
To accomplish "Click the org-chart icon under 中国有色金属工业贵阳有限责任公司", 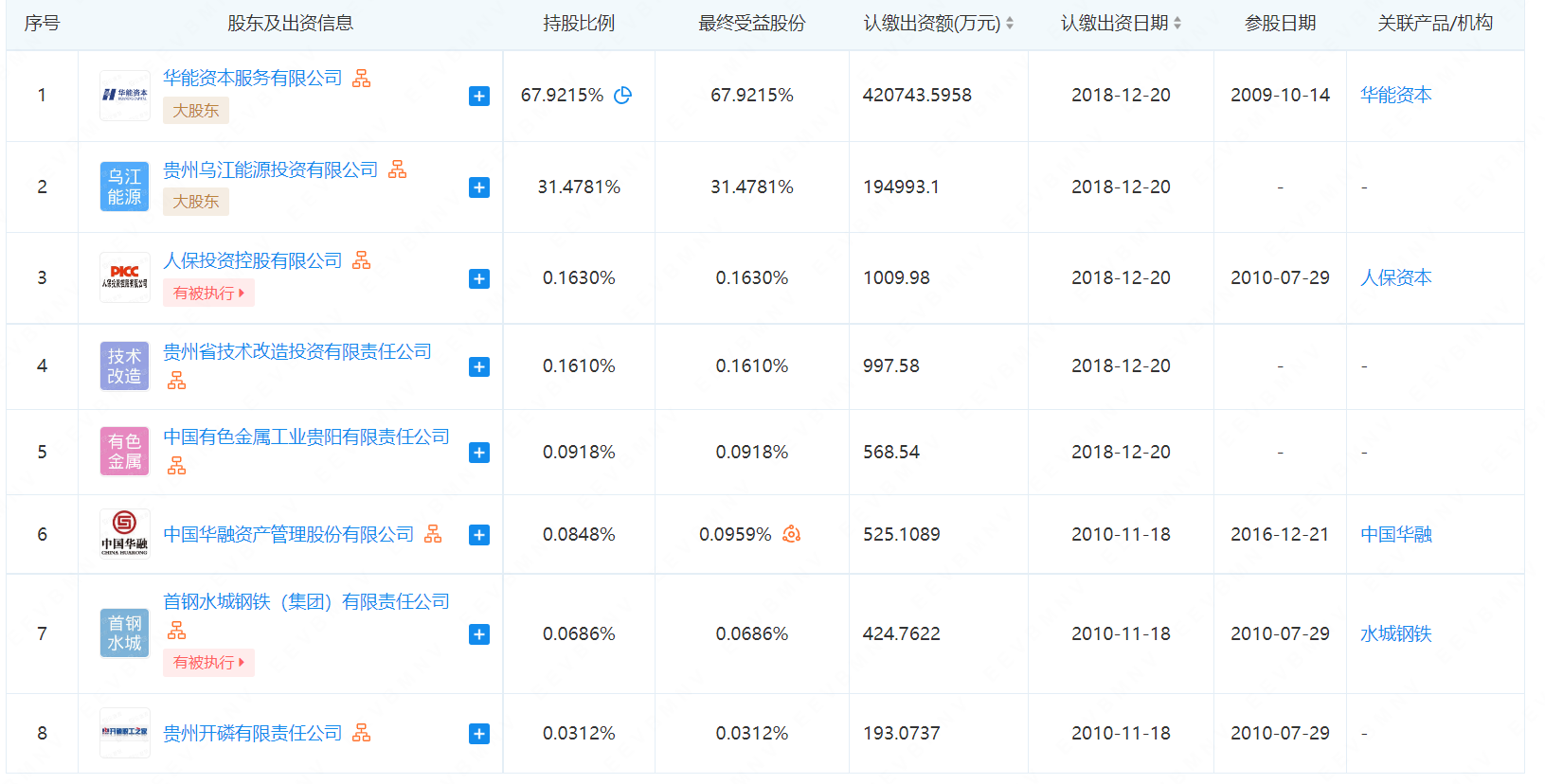I will coord(177,466).
